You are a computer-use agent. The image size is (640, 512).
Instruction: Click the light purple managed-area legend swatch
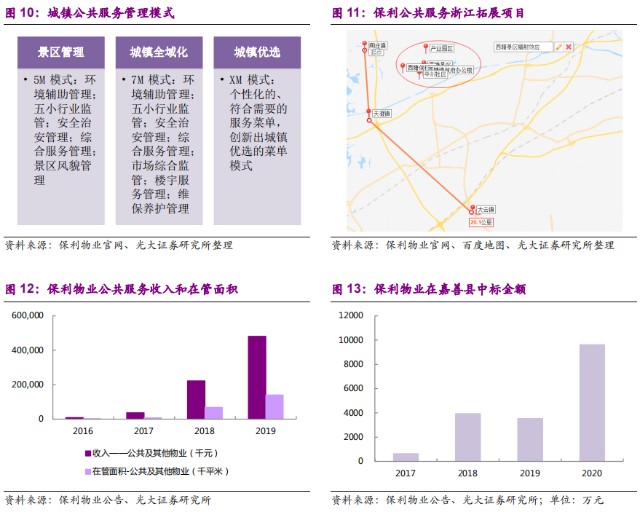(x=88, y=472)
